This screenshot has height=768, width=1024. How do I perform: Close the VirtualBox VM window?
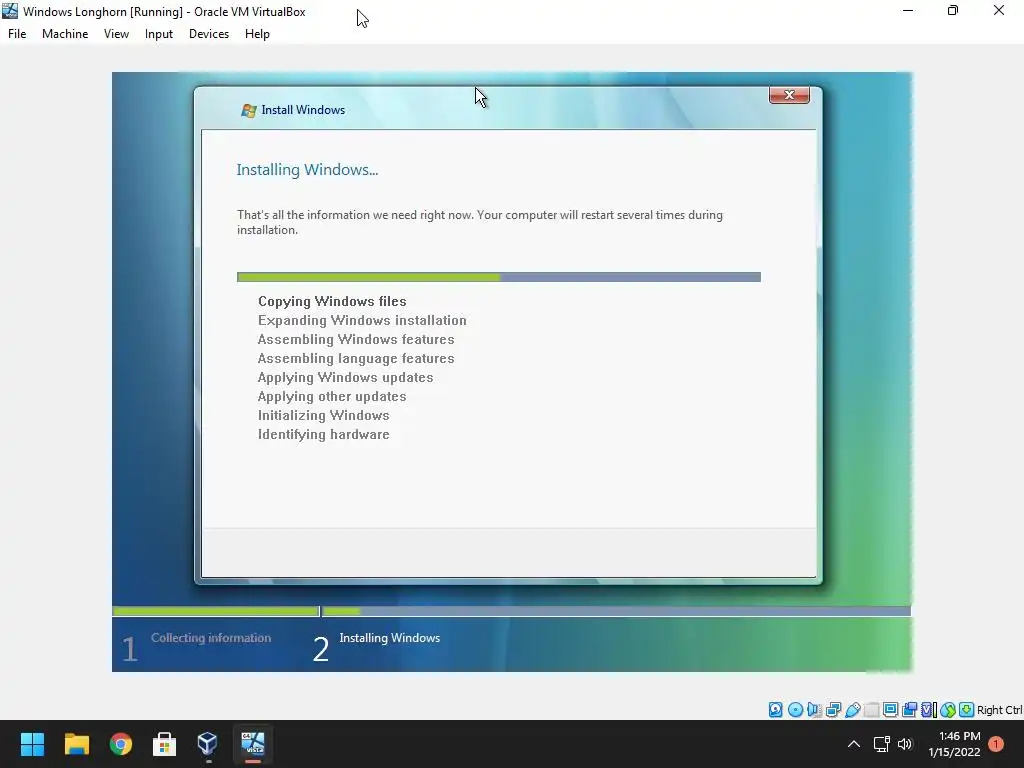coord(999,10)
